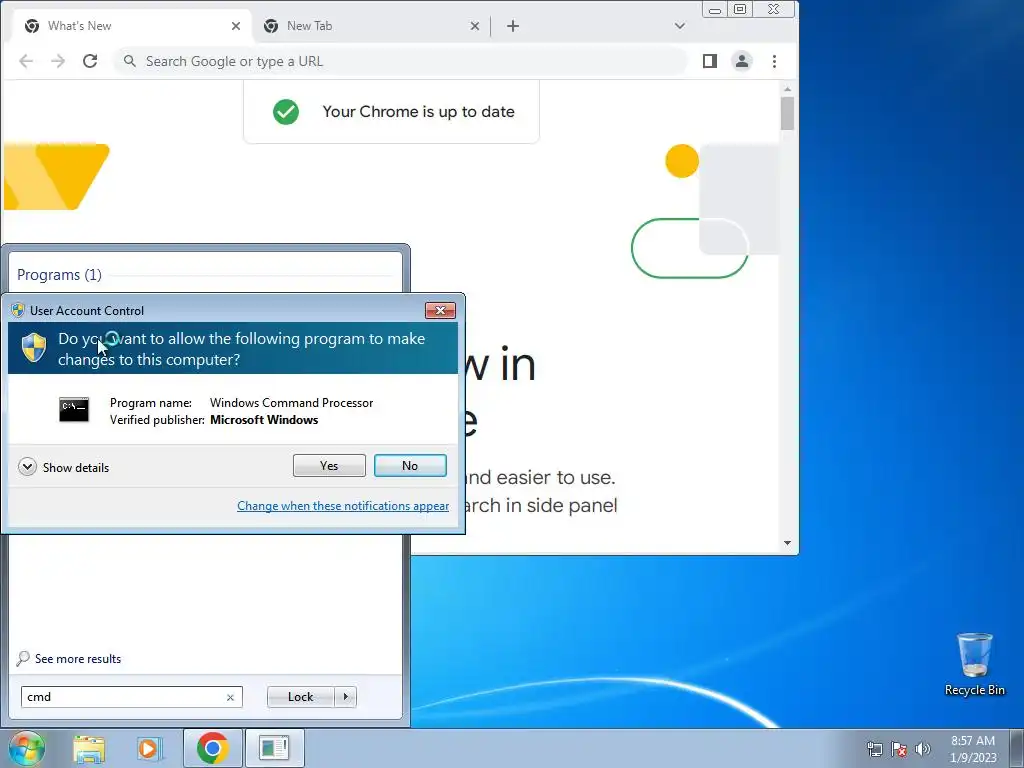Image resolution: width=1024 pixels, height=768 pixels.
Task: Toggle Chrome side panel icon
Action: click(710, 61)
